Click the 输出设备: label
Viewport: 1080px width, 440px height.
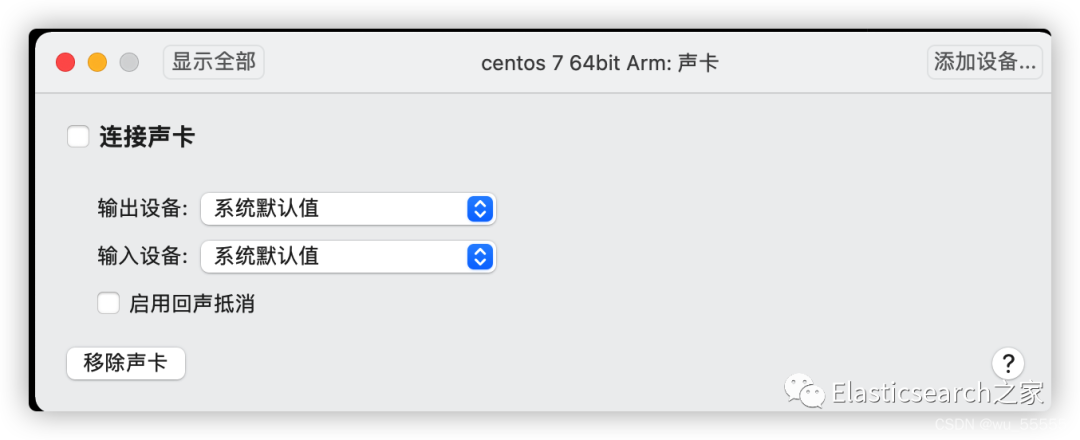coord(142,209)
